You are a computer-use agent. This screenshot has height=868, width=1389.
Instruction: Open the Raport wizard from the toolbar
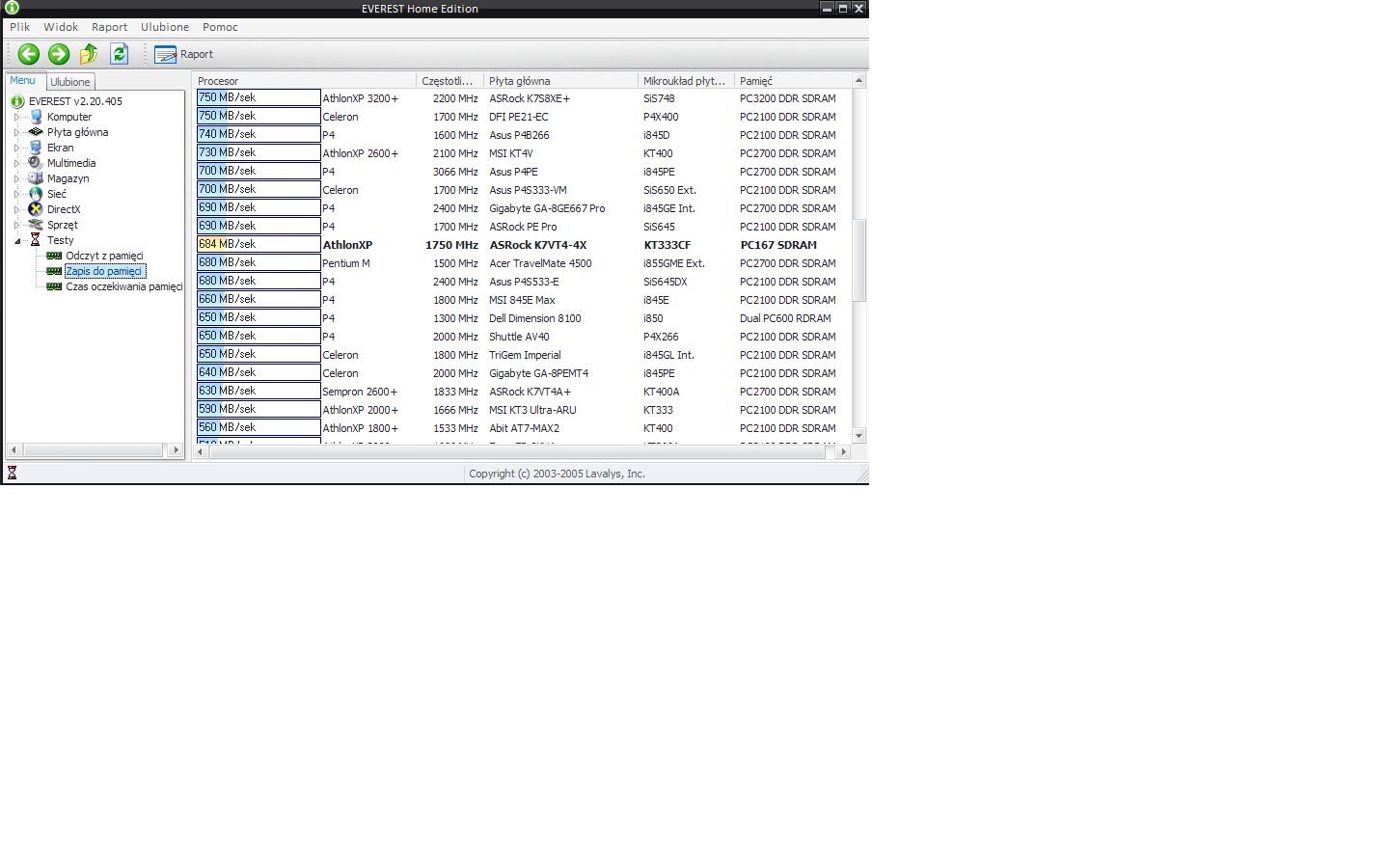click(184, 54)
